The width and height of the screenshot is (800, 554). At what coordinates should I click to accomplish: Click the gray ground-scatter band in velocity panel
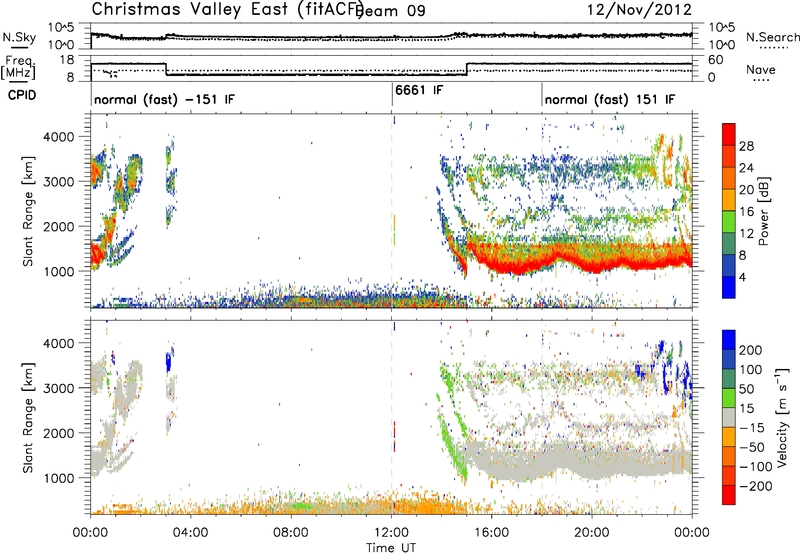point(579,463)
